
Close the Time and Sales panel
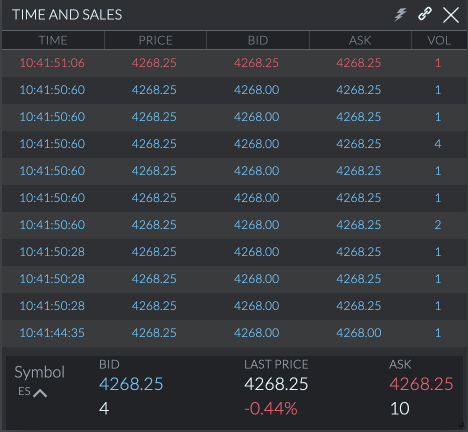[x=451, y=15]
